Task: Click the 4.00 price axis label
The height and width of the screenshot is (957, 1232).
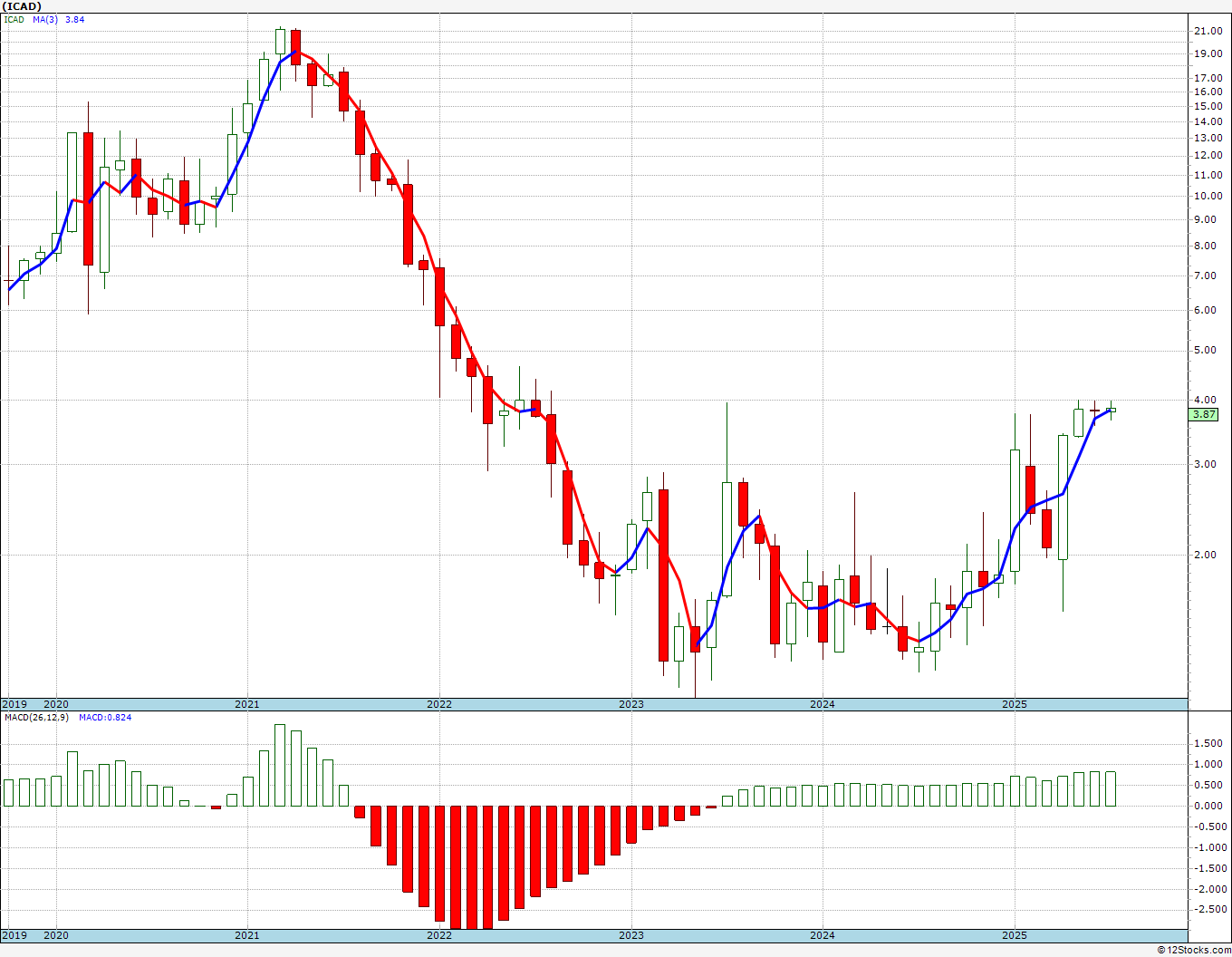Action: coord(1206,401)
